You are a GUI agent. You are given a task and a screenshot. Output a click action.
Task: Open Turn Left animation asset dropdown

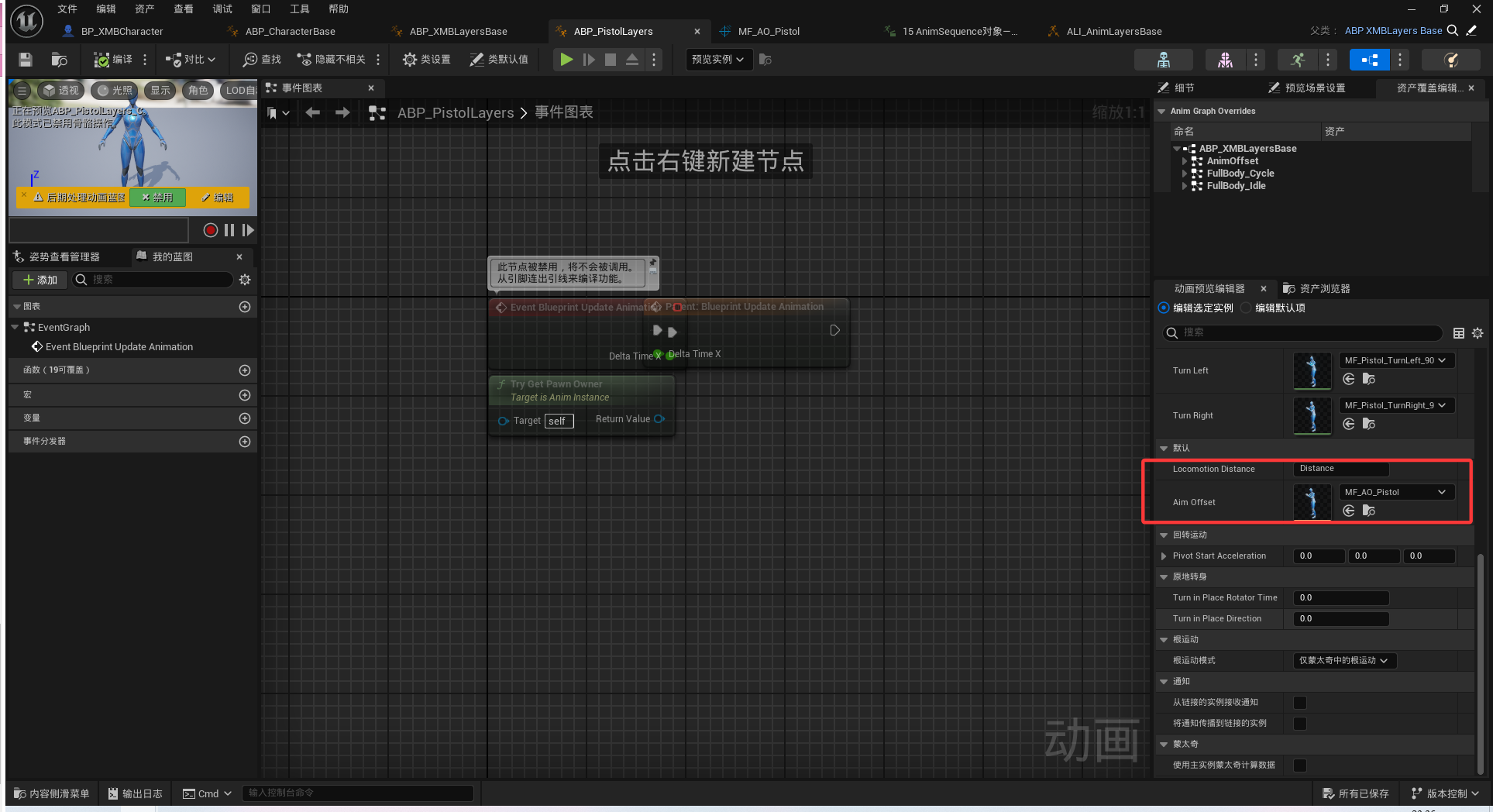1395,361
